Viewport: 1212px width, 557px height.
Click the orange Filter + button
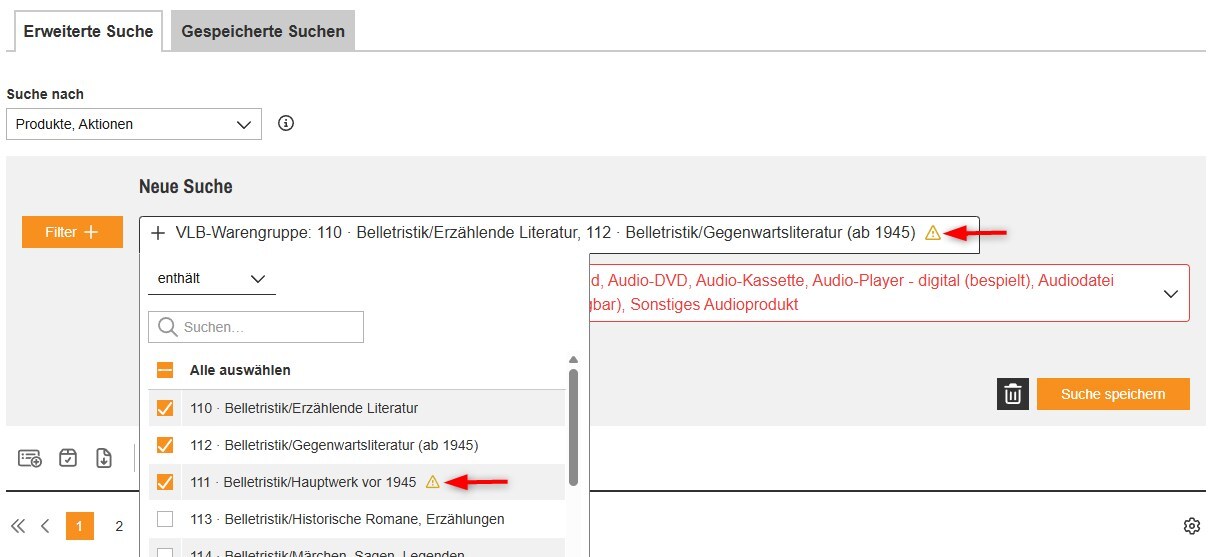(72, 232)
